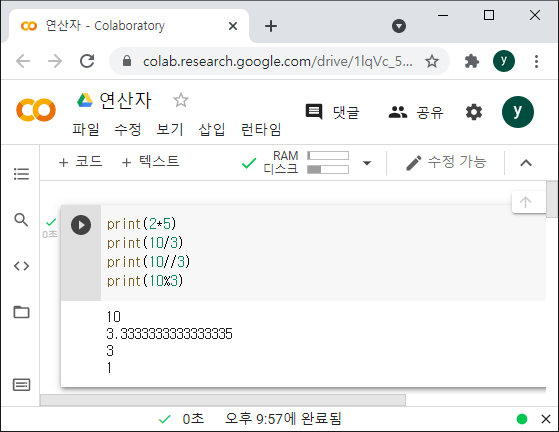Viewport: 559px width, 432px height.
Task: Open the 런타임 menu
Action: click(261, 129)
